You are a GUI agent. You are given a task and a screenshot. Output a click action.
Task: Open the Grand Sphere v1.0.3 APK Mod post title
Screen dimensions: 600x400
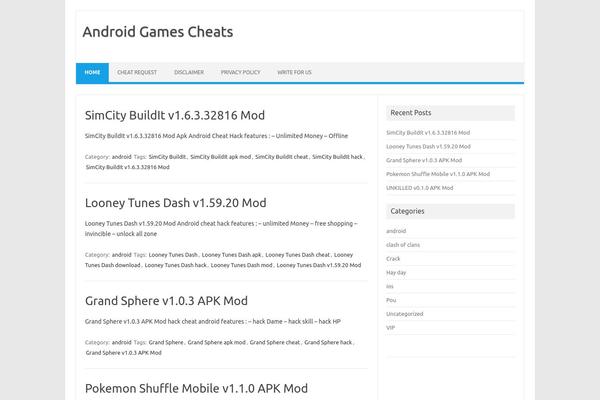click(166, 301)
